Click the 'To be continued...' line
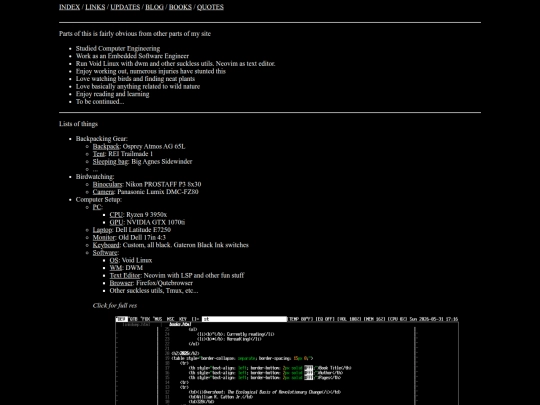Screen dimensions: 540x405 click(x=100, y=102)
